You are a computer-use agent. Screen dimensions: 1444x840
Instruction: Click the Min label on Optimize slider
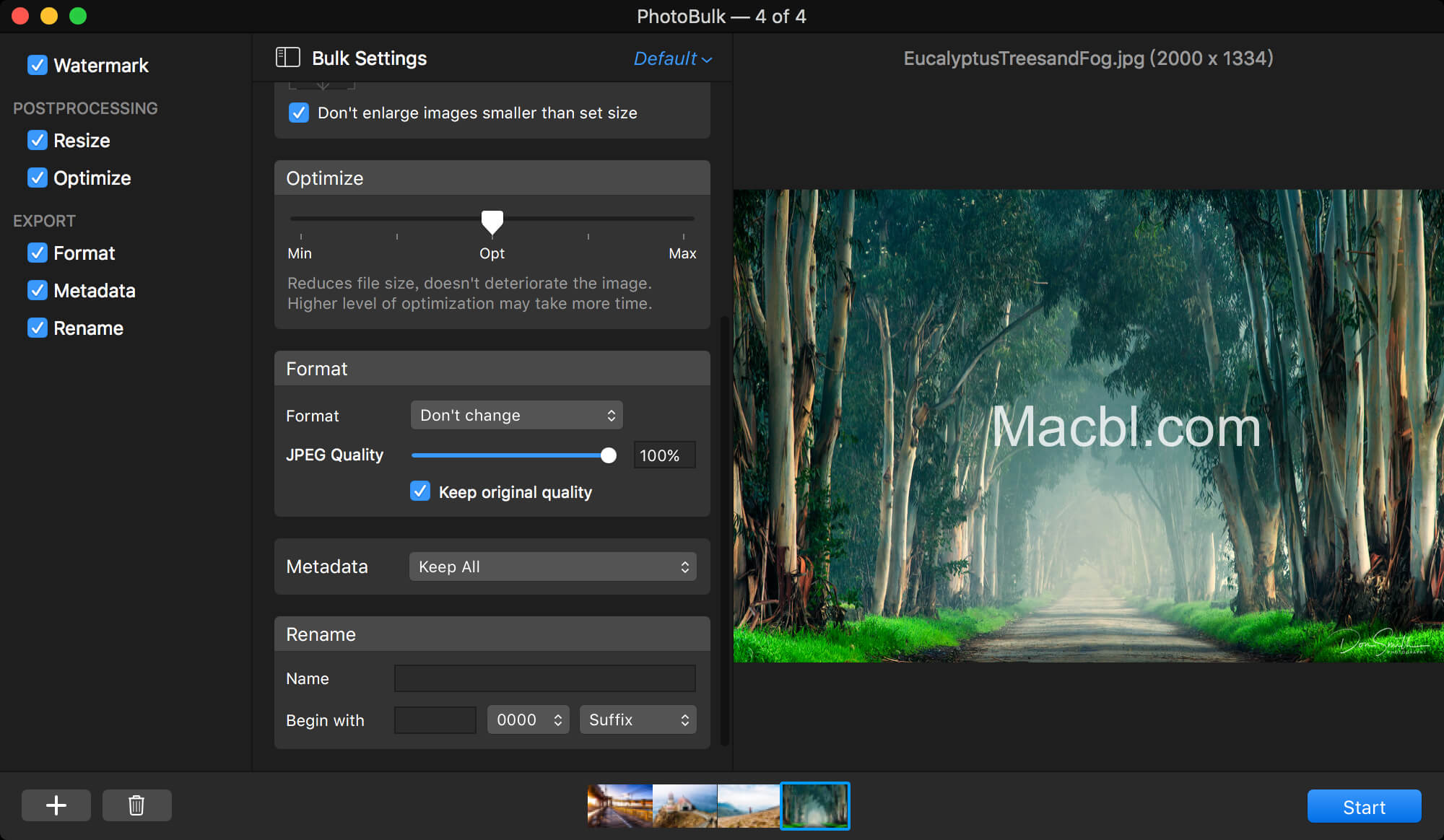tap(300, 253)
